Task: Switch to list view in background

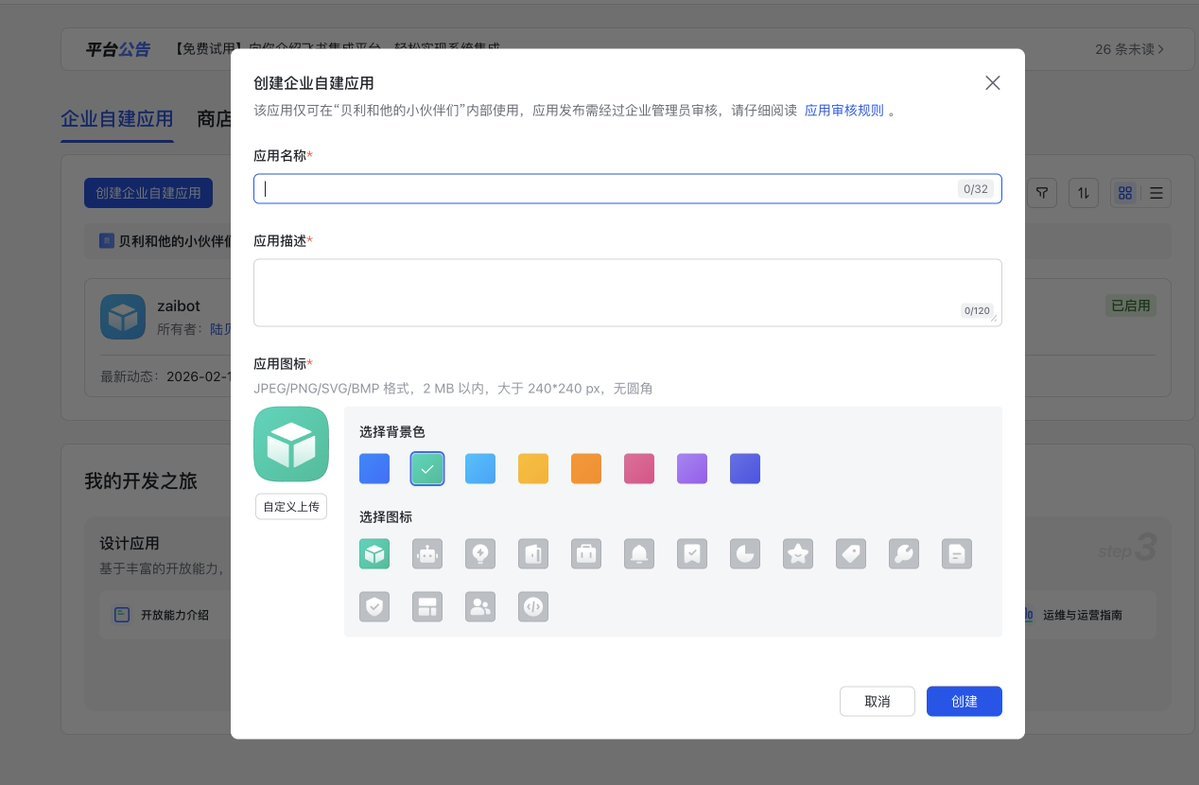Action: pos(1156,193)
